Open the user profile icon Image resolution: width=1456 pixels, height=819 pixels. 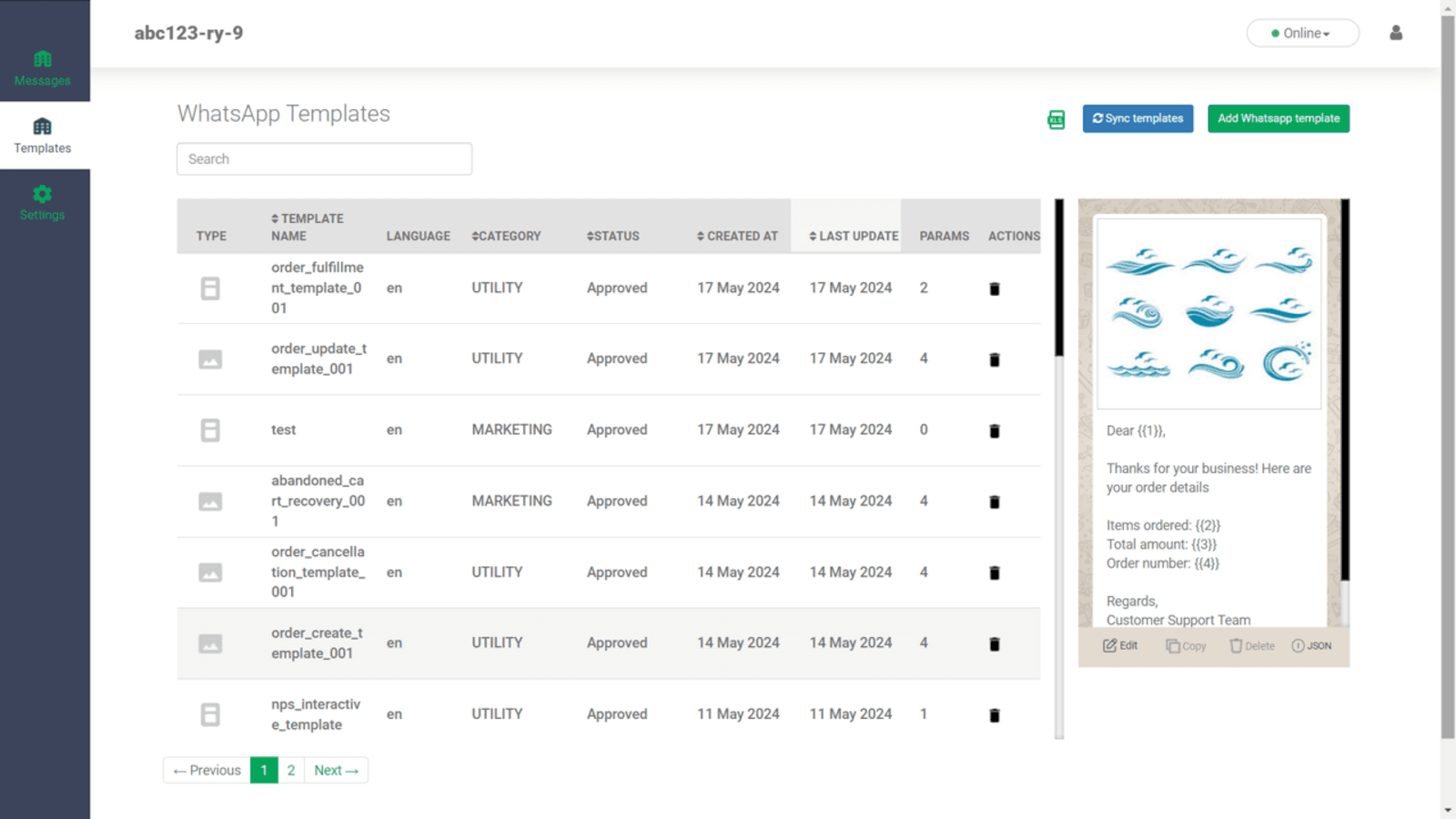(1395, 33)
